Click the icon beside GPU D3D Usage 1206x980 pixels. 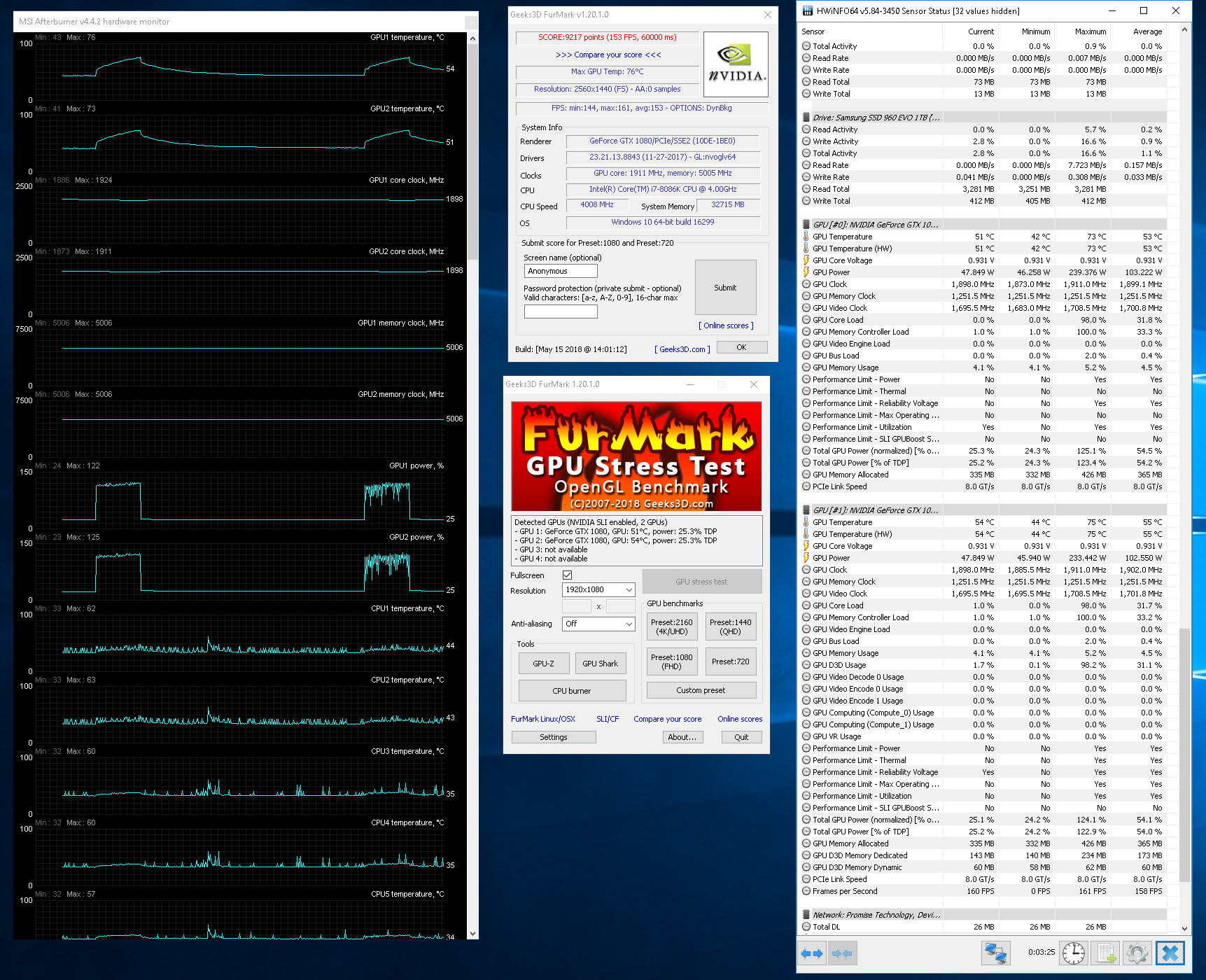(x=806, y=665)
